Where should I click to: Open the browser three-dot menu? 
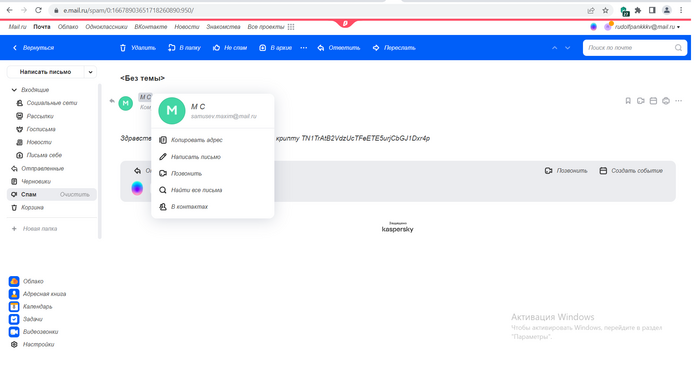click(681, 10)
